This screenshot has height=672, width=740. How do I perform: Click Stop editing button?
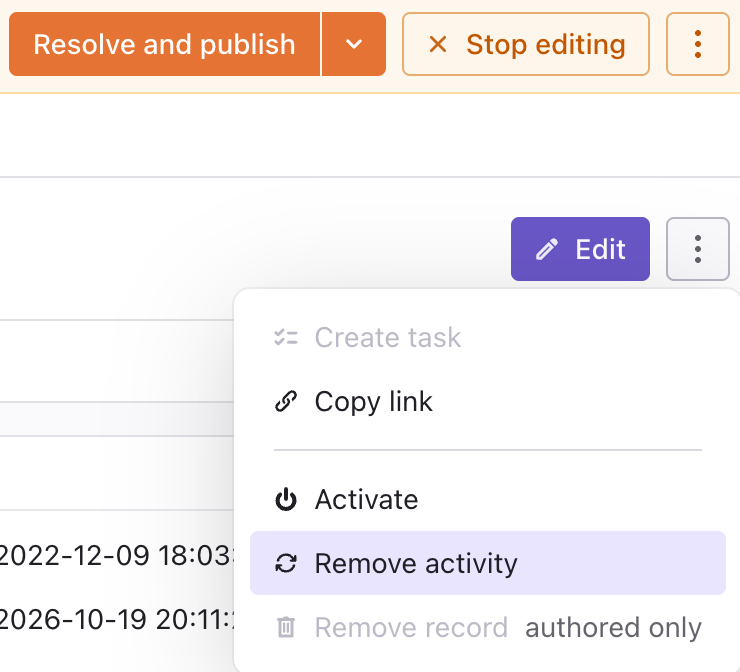coord(526,44)
